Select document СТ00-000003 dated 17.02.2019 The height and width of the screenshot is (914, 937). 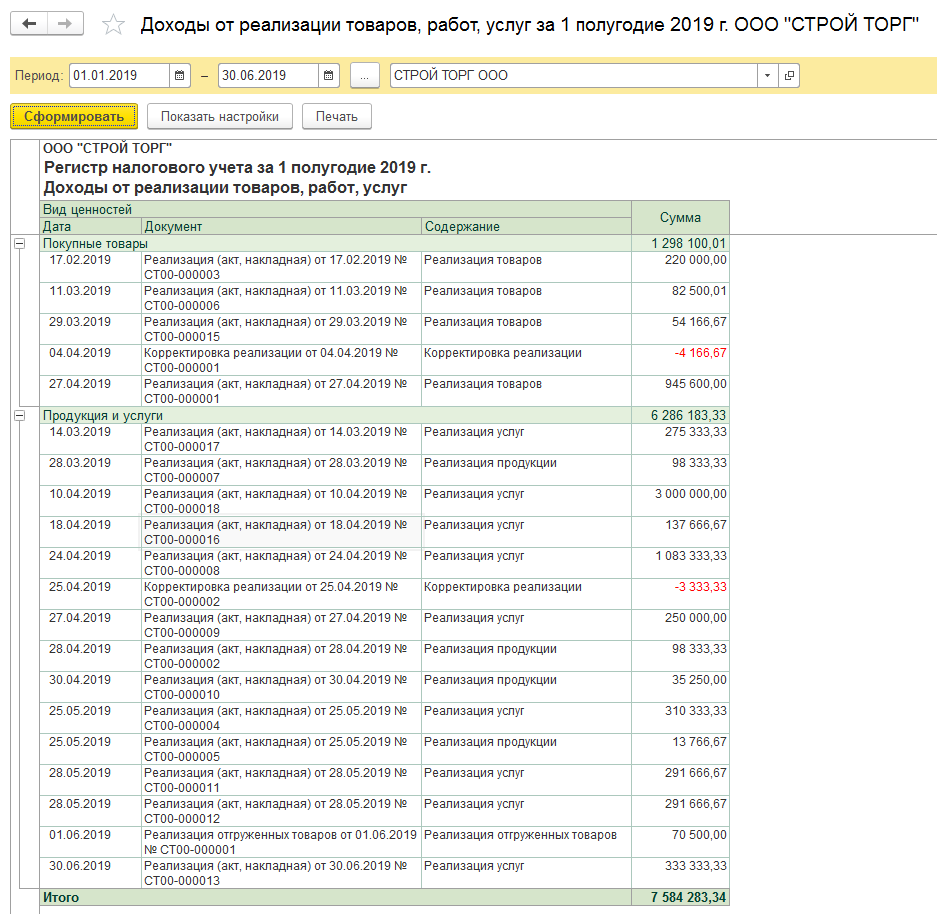(281, 267)
